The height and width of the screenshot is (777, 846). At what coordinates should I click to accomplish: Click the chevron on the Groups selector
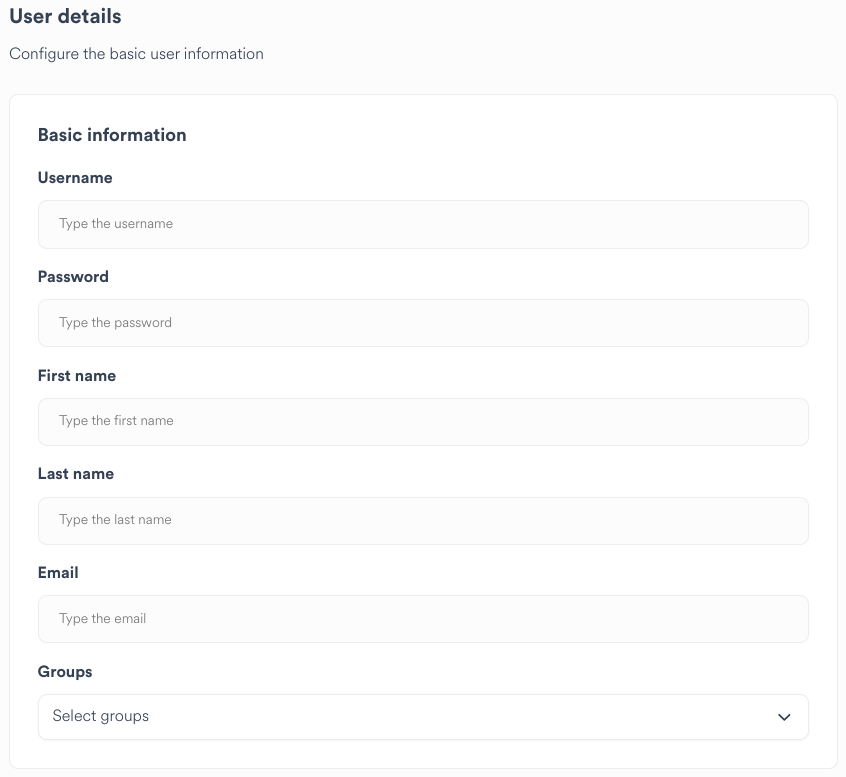tap(784, 717)
